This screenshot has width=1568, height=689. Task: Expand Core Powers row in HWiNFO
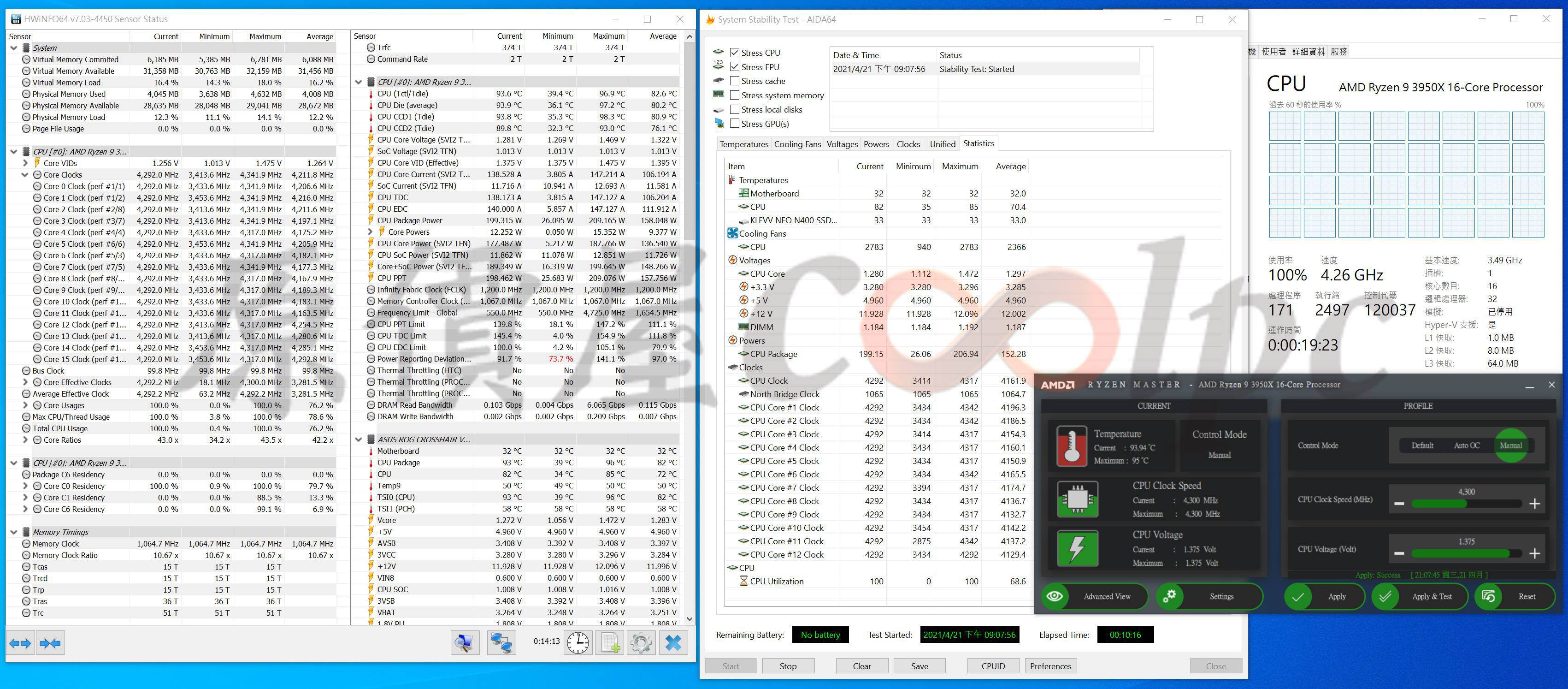(x=370, y=232)
